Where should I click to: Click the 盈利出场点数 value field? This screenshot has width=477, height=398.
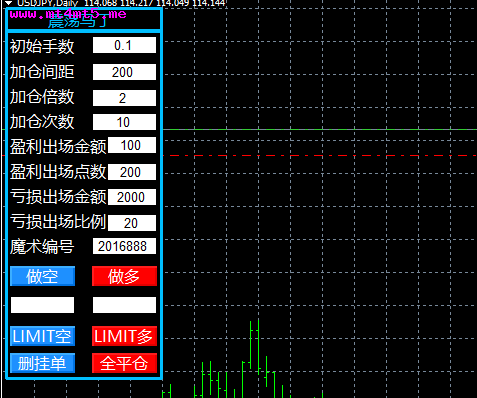click(x=132, y=172)
